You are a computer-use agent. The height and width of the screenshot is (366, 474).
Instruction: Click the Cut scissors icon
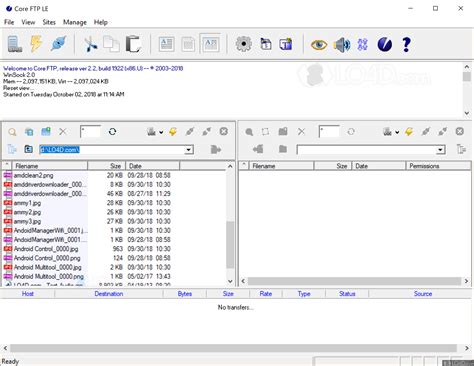tap(90, 44)
